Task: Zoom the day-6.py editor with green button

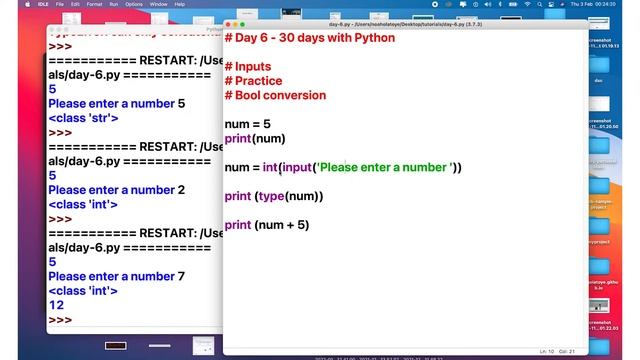Action: (242, 25)
